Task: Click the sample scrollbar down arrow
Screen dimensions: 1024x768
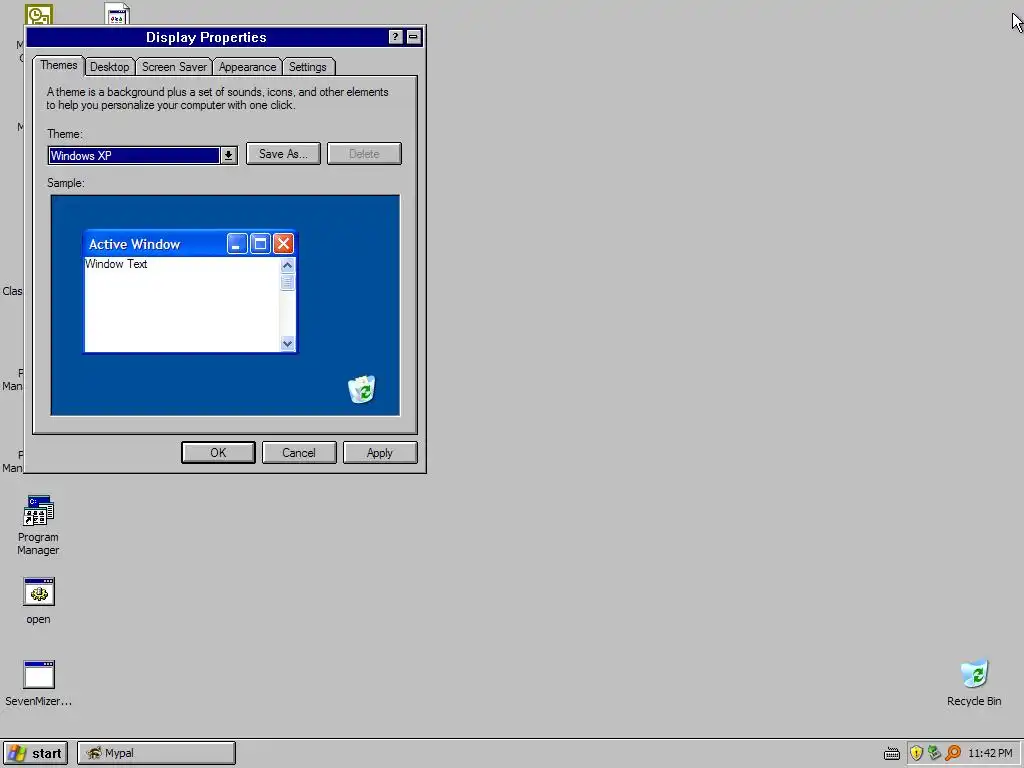Action: coord(287,344)
